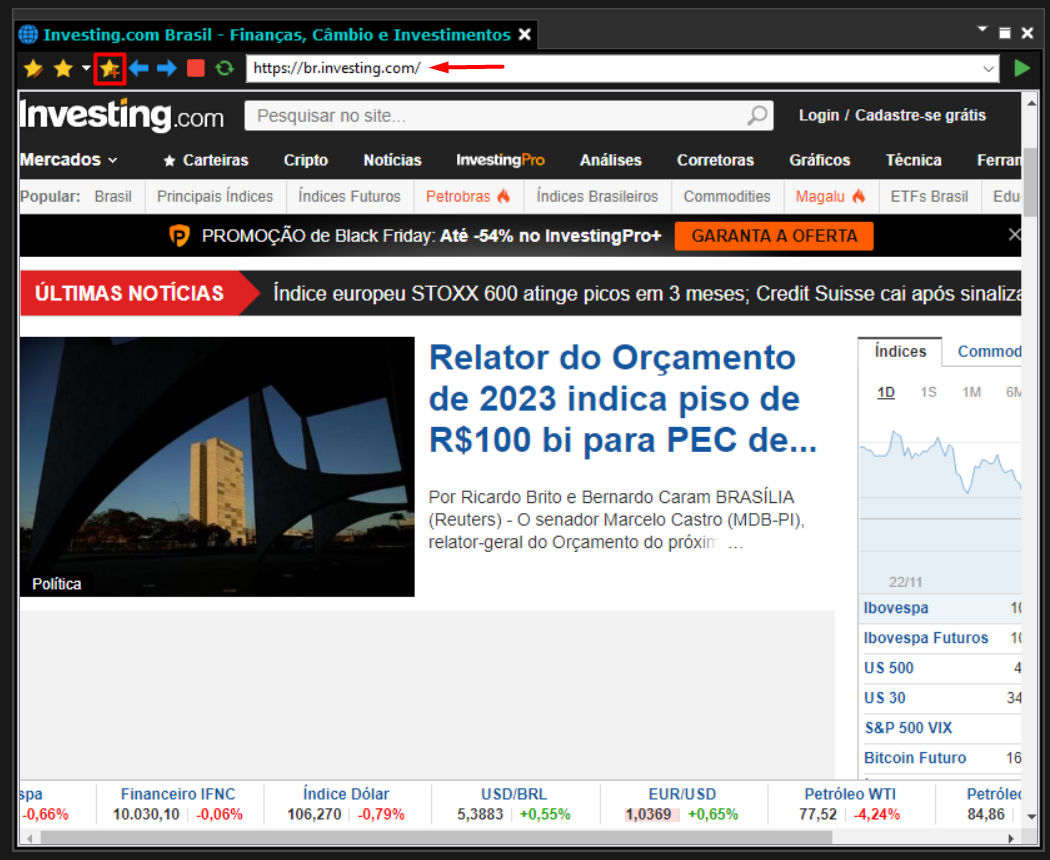Open the Carteiras menu item

pyautogui.click(x=206, y=160)
